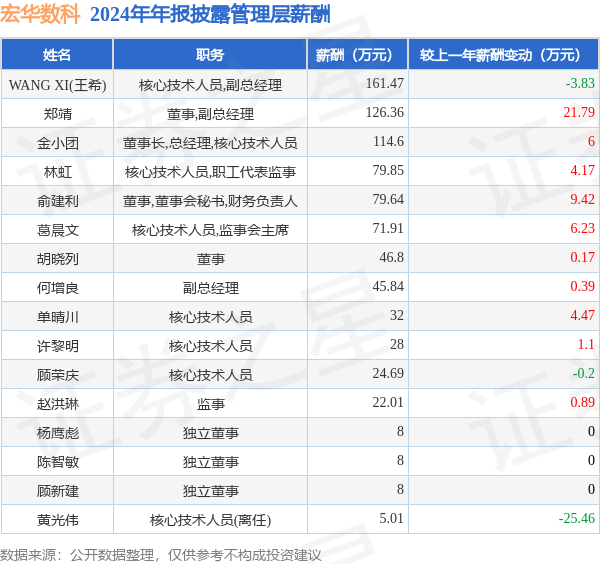Click the 宏华数科 company title
The width and height of the screenshot is (600, 564).
point(40,14)
